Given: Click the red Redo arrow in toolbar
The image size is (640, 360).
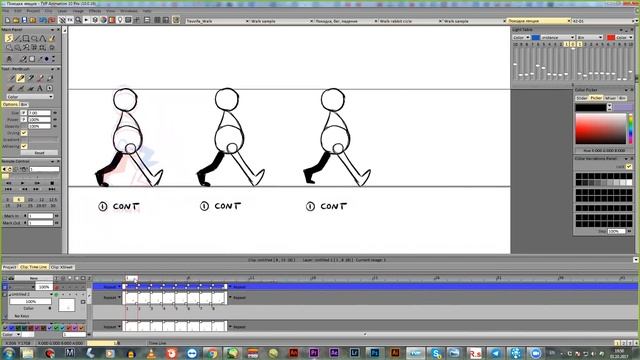Looking at the screenshot, I should [52, 20].
